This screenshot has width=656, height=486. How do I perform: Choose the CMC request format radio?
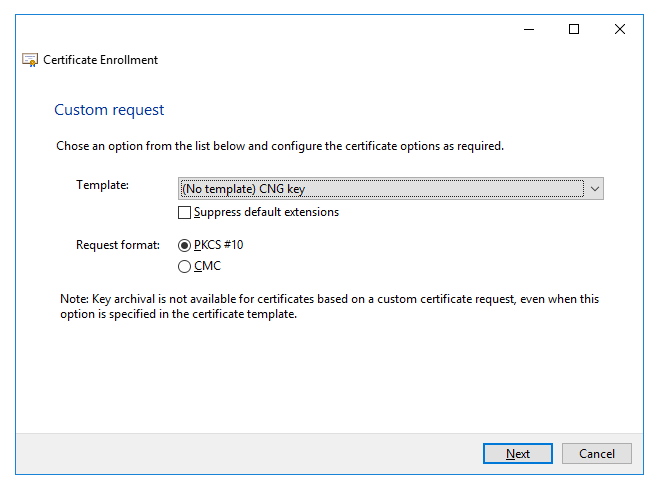point(184,266)
